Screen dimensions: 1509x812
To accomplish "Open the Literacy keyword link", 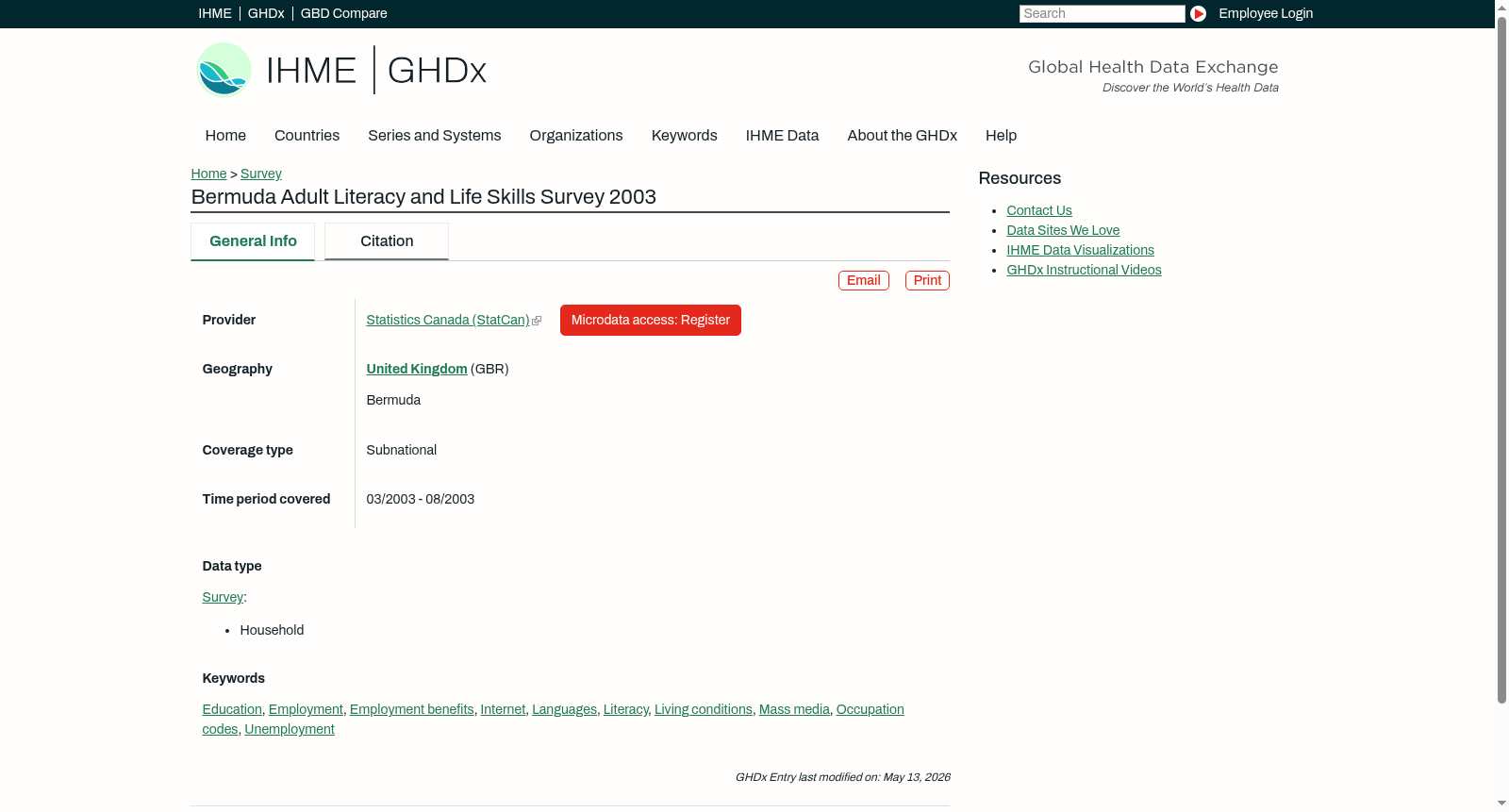I will coord(625,710).
